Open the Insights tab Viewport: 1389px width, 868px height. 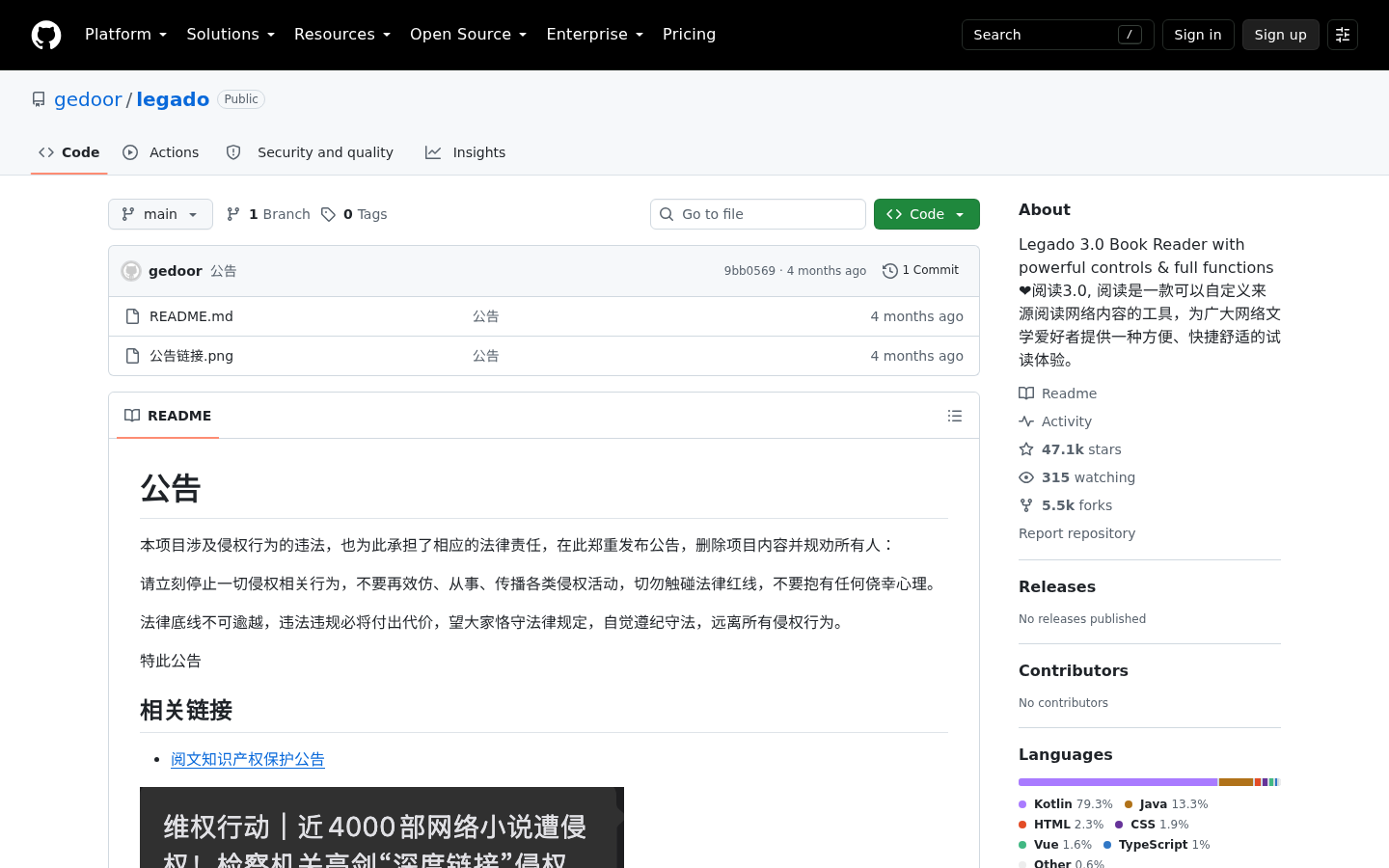465,152
